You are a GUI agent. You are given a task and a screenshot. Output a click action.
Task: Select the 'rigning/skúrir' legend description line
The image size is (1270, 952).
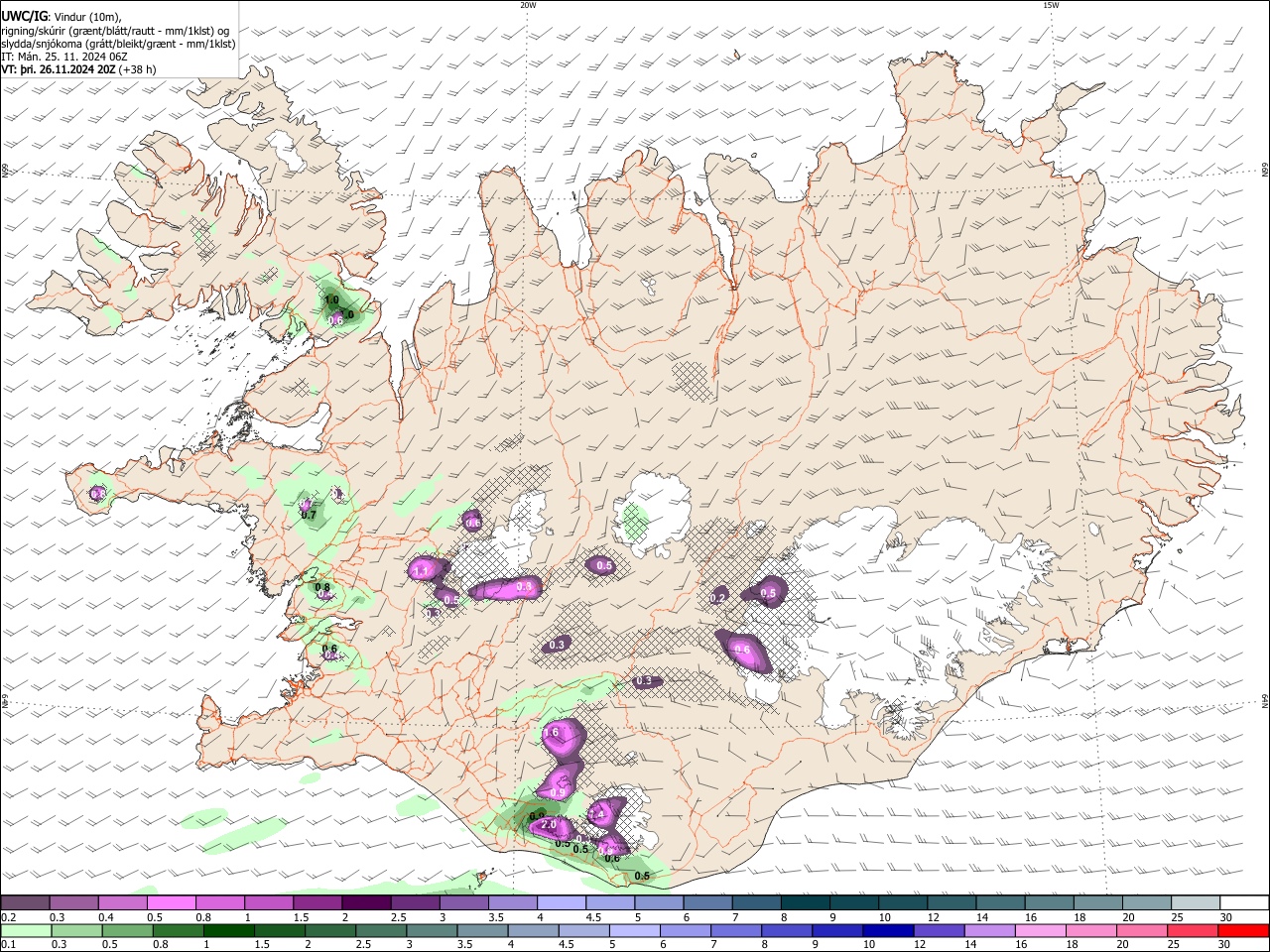click(x=115, y=31)
